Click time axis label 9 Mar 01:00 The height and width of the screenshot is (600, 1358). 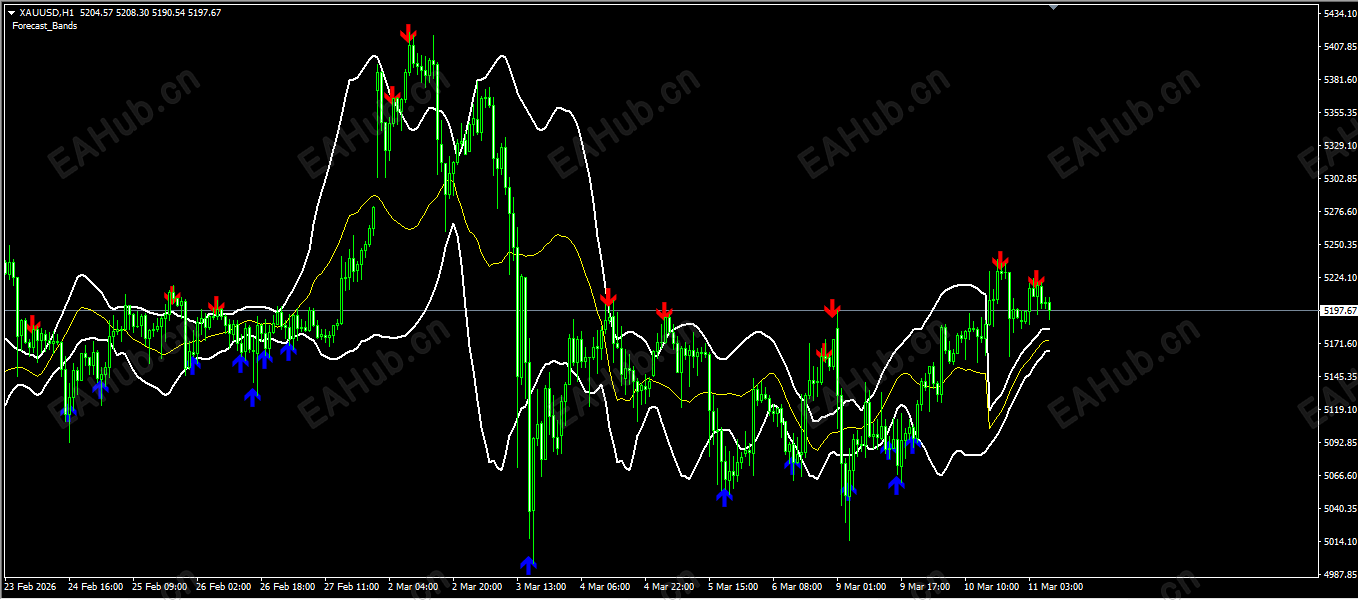861,587
